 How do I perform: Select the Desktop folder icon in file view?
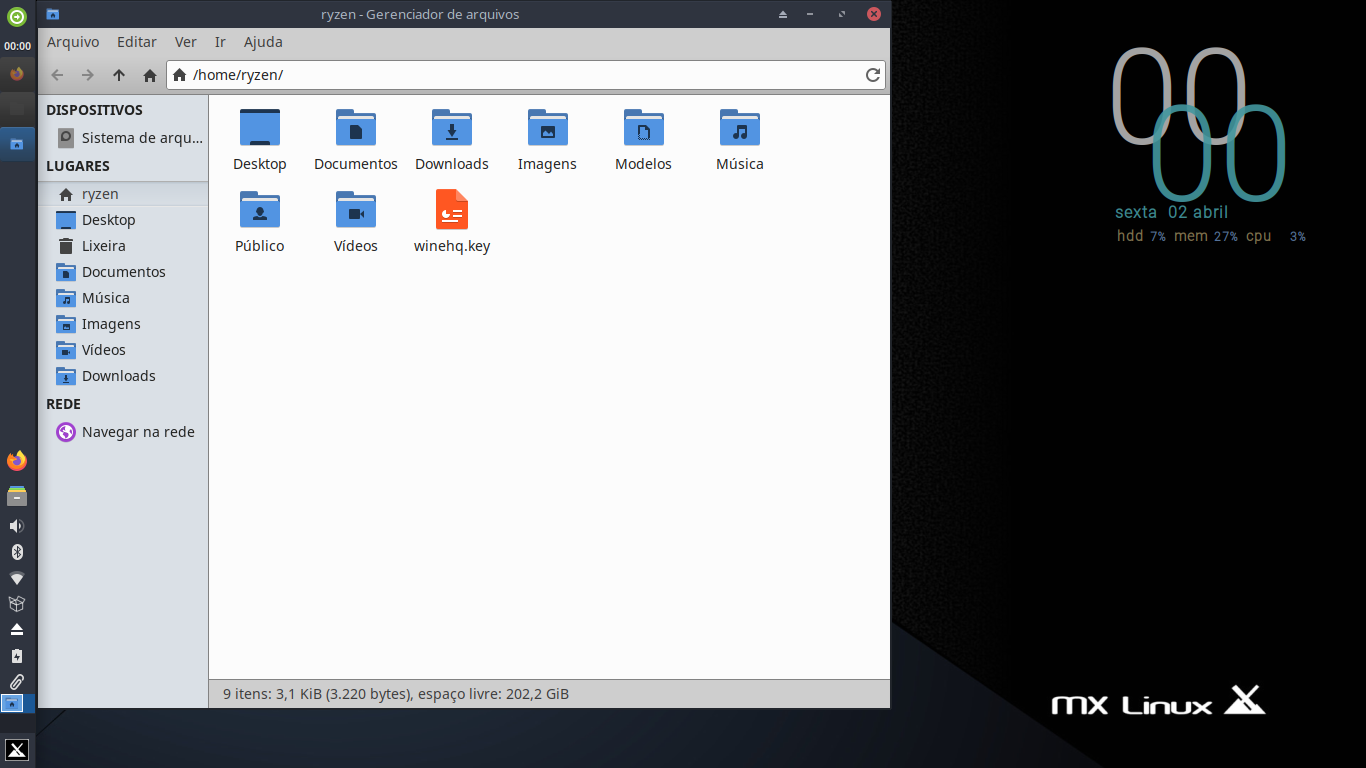[260, 128]
